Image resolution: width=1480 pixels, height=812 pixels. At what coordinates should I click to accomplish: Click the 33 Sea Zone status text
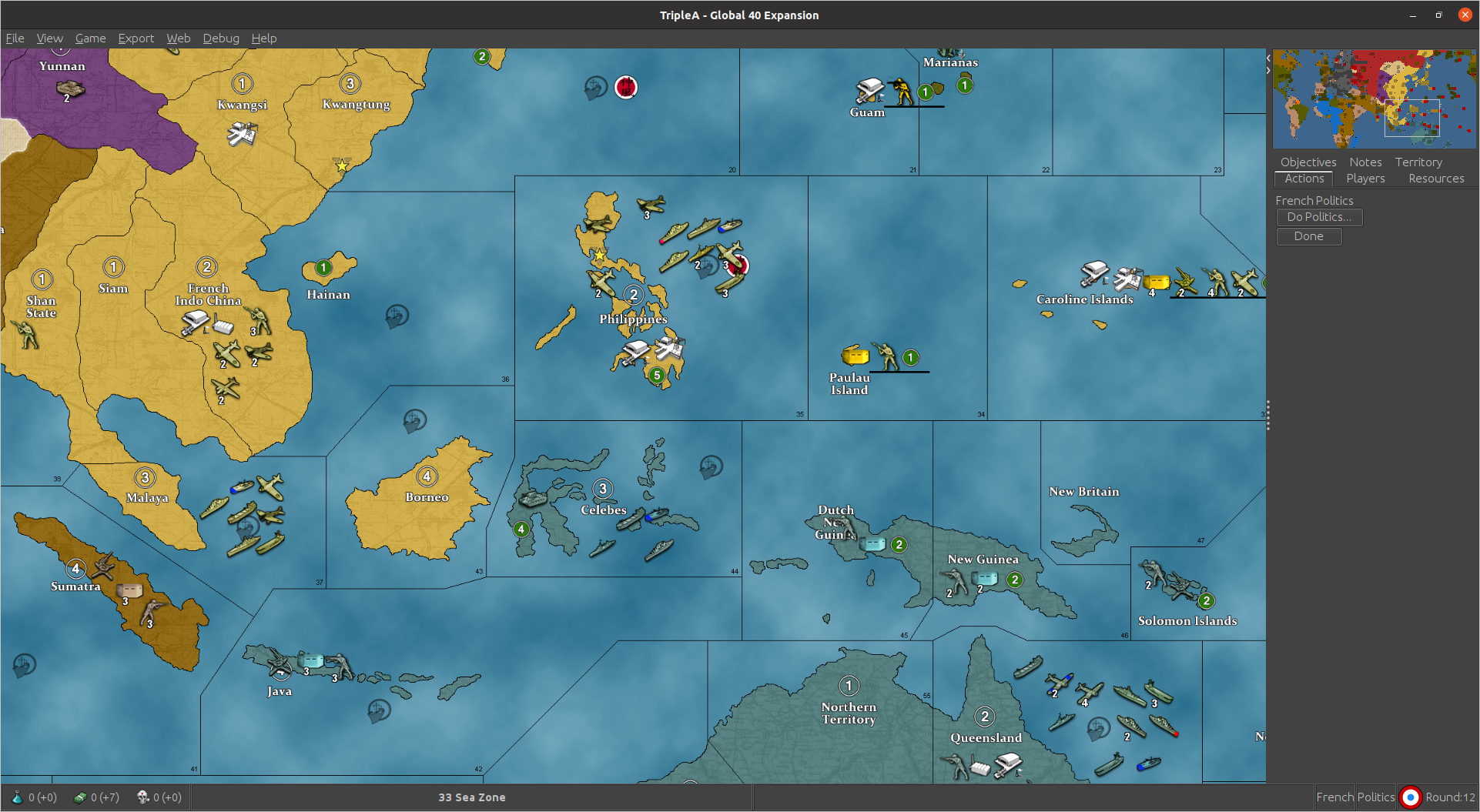pos(472,797)
